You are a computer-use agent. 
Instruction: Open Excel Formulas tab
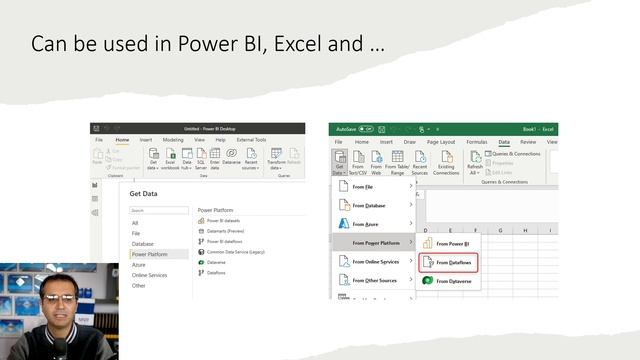pyautogui.click(x=477, y=142)
